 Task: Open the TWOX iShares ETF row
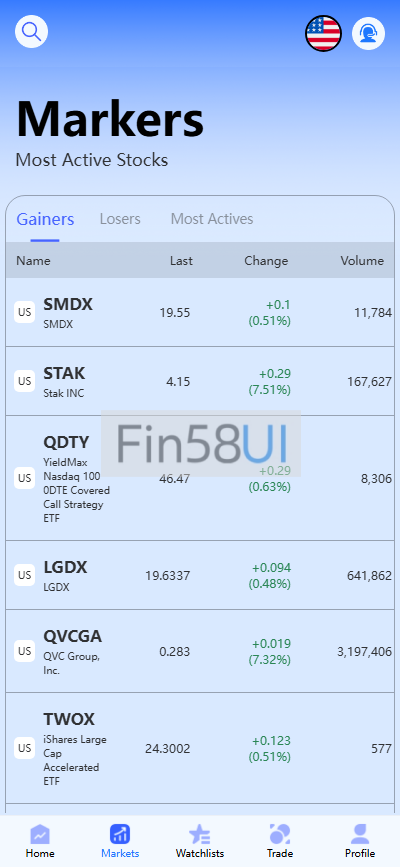point(200,748)
